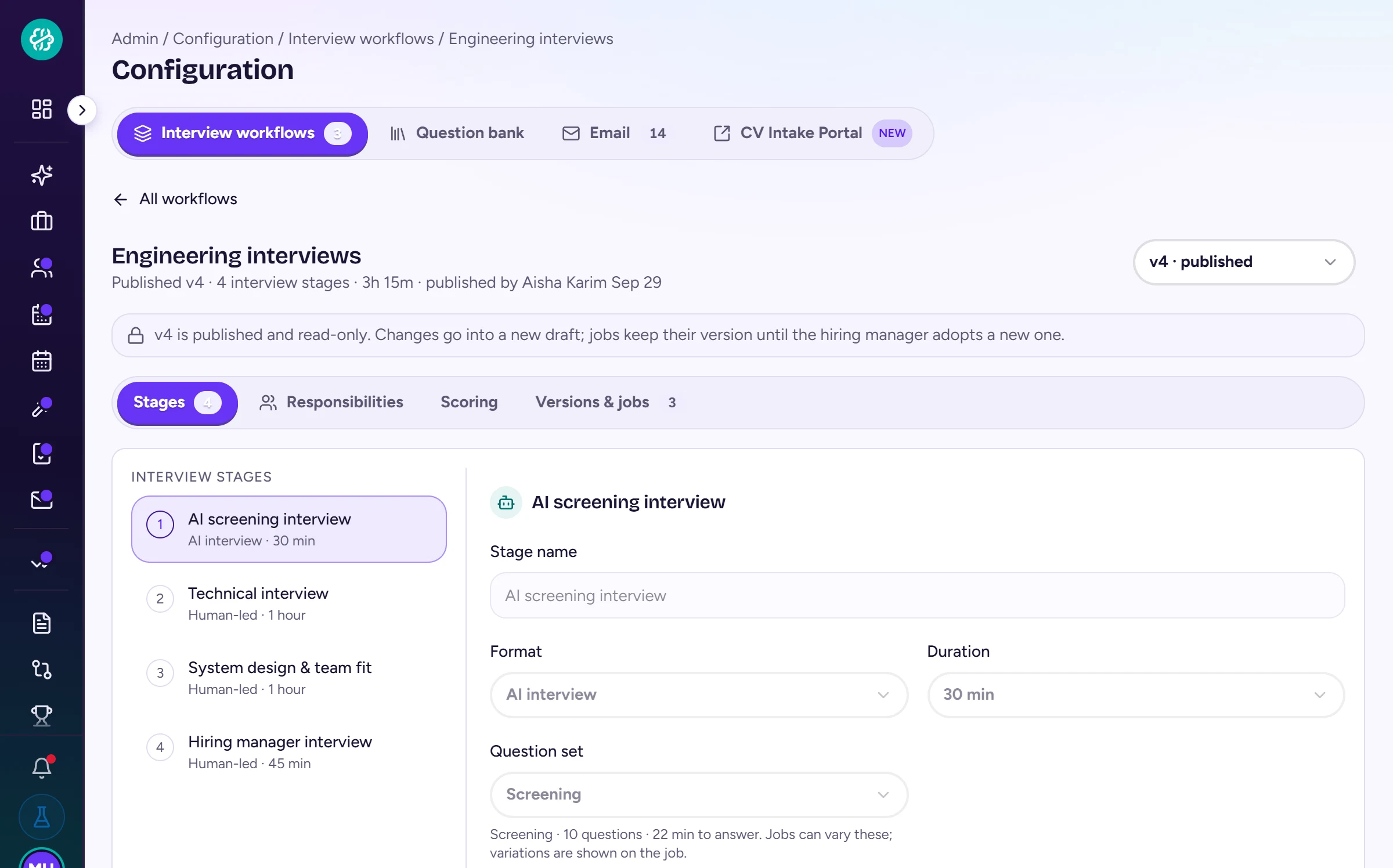Open the lab flask icon
The width and height of the screenshot is (1393, 868).
(x=42, y=817)
